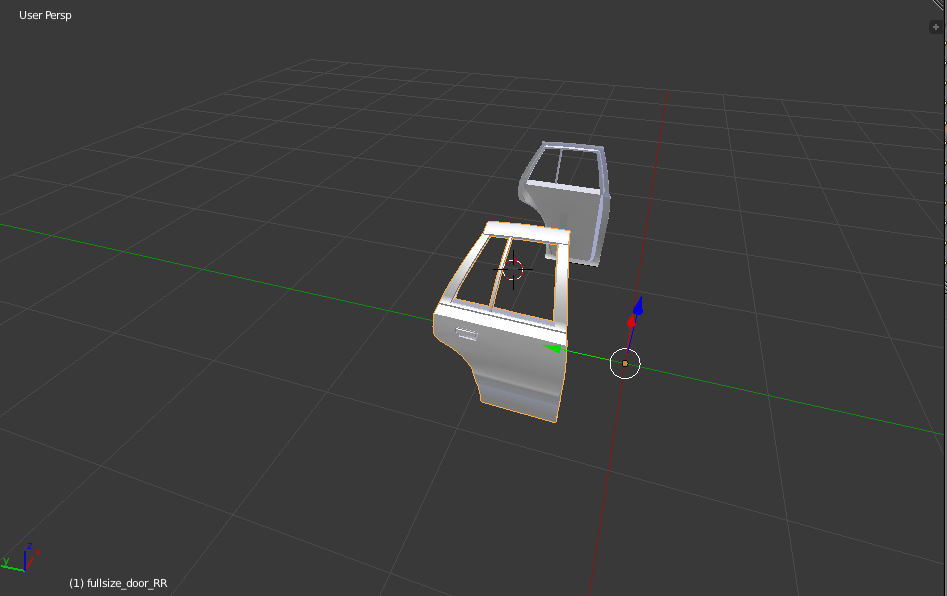The width and height of the screenshot is (947, 596).
Task: Click the door handle on selected door
Action: point(466,333)
